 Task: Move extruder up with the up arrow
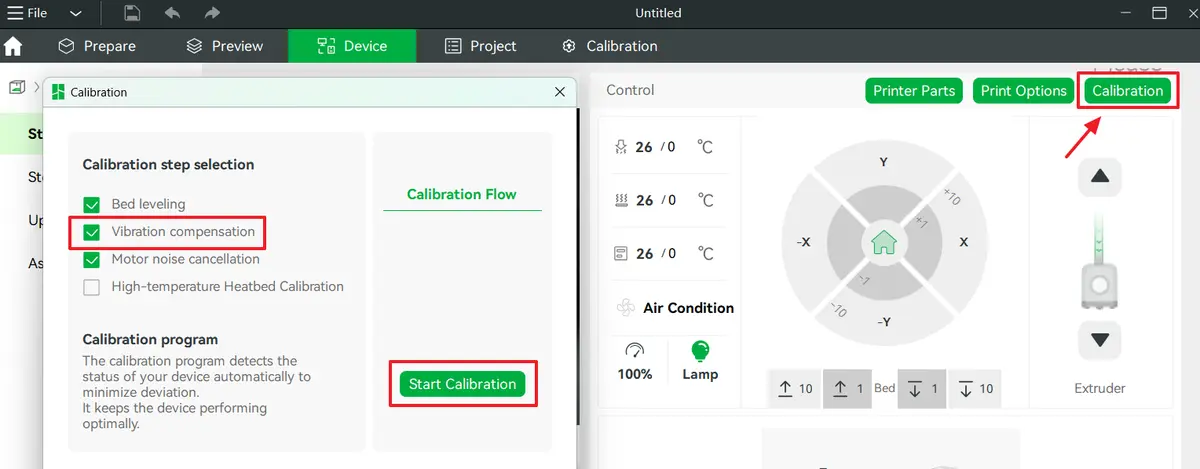pyautogui.click(x=1100, y=176)
